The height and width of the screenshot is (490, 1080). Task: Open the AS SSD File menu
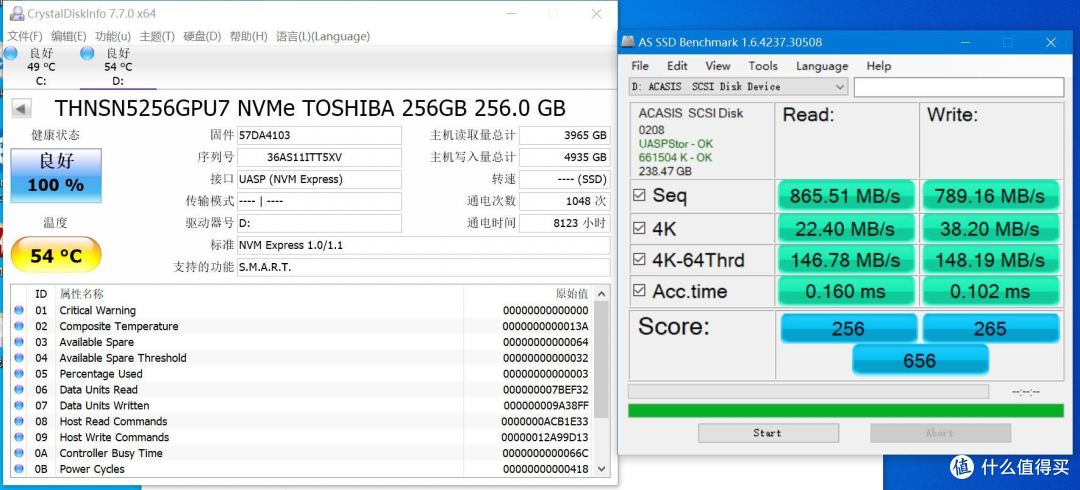640,66
